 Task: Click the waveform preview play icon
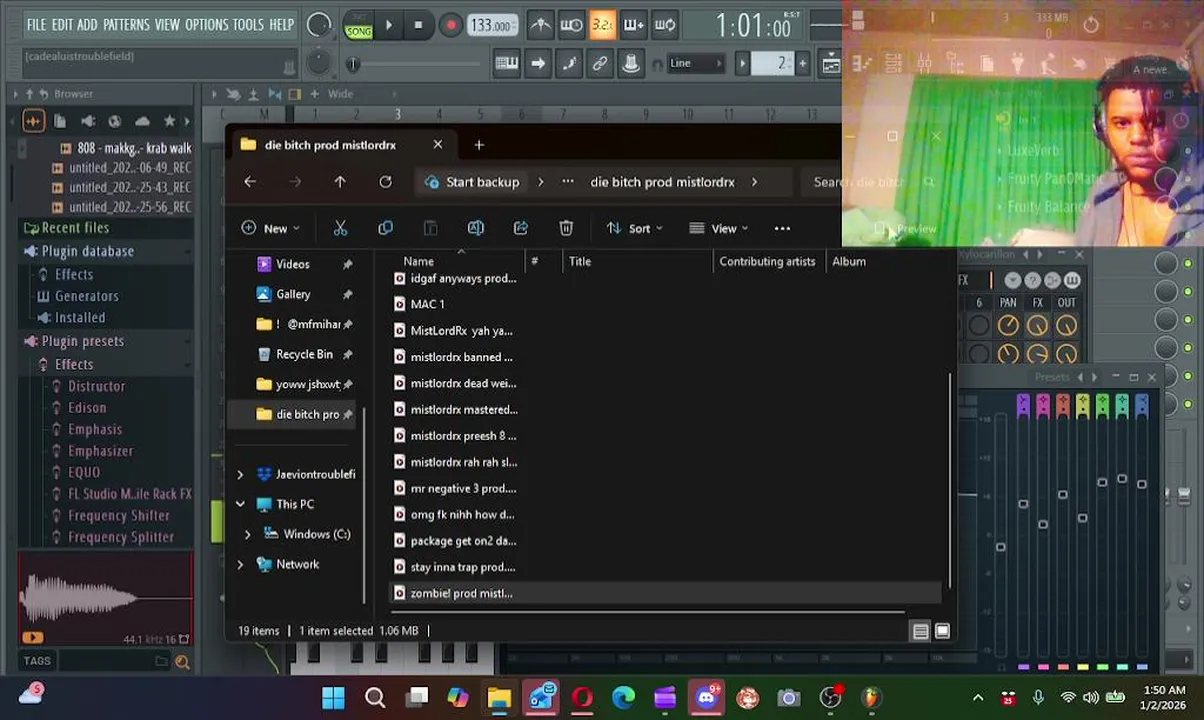(x=32, y=637)
